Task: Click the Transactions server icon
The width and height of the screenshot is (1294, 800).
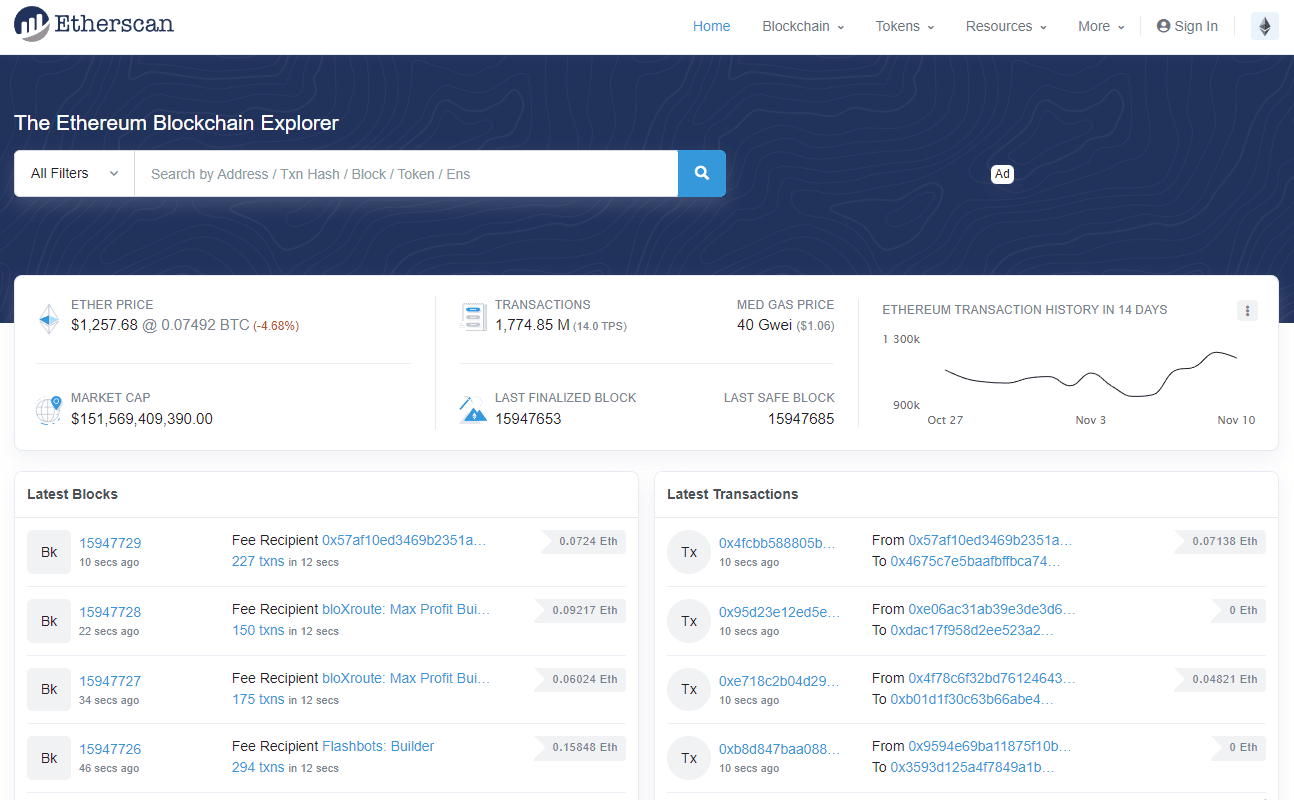Action: (473, 316)
